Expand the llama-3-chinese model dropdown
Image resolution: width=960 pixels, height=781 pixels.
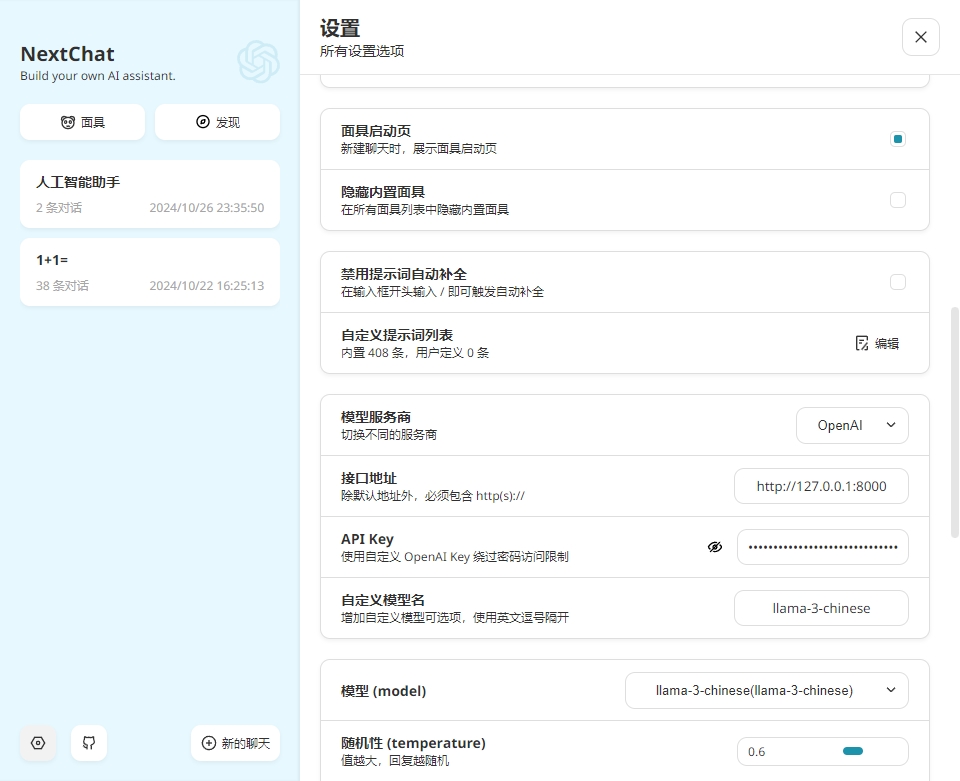(766, 690)
